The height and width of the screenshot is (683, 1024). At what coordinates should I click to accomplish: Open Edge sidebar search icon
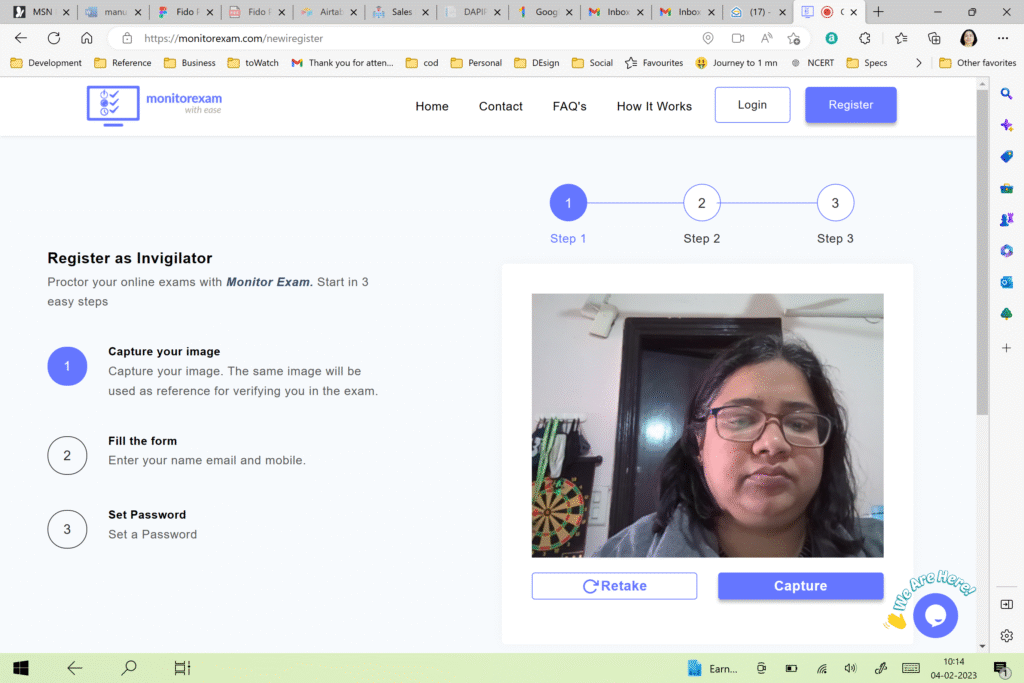[x=1006, y=93]
